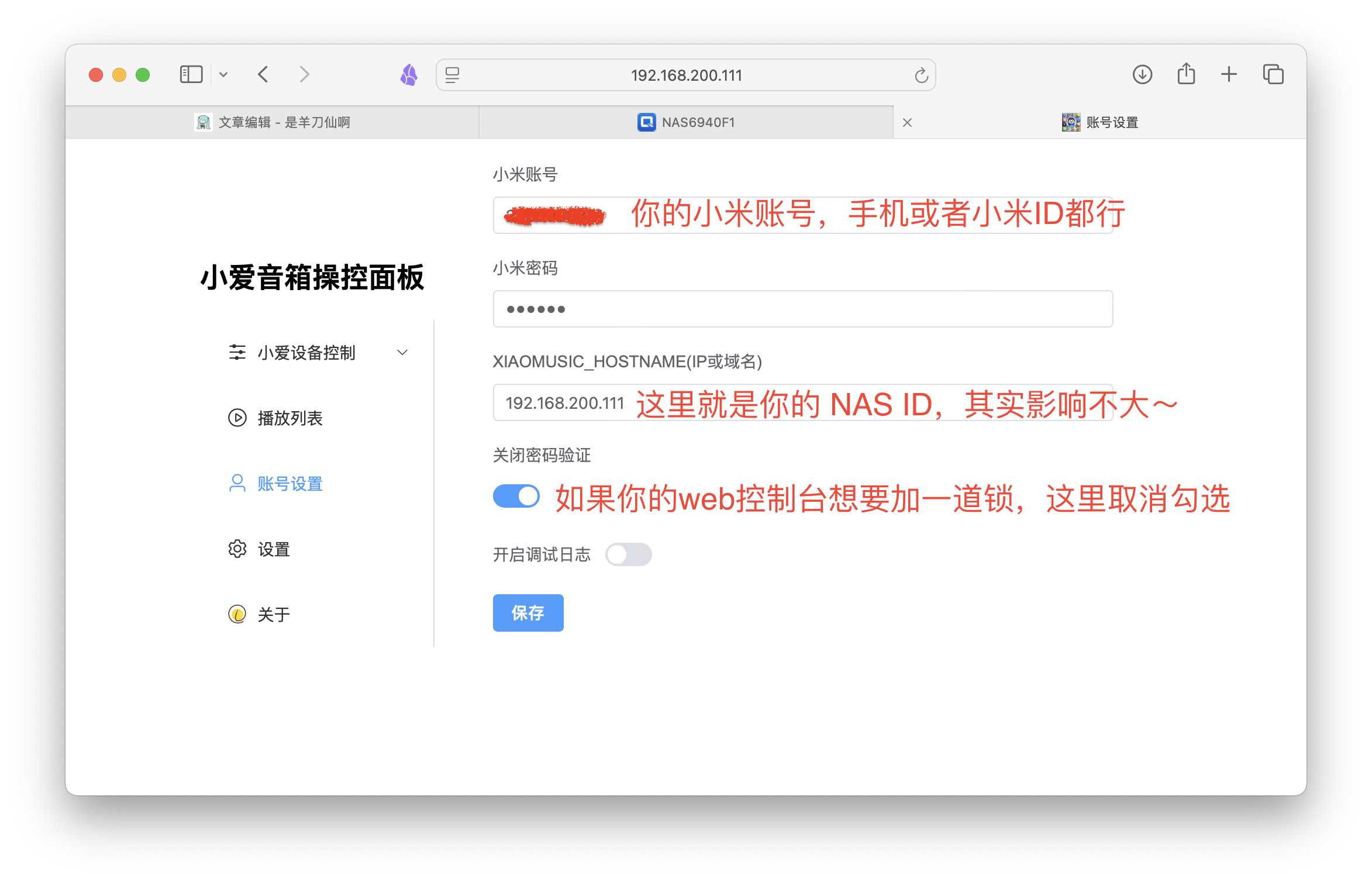Open the share icon in the toolbar

pos(1186,74)
